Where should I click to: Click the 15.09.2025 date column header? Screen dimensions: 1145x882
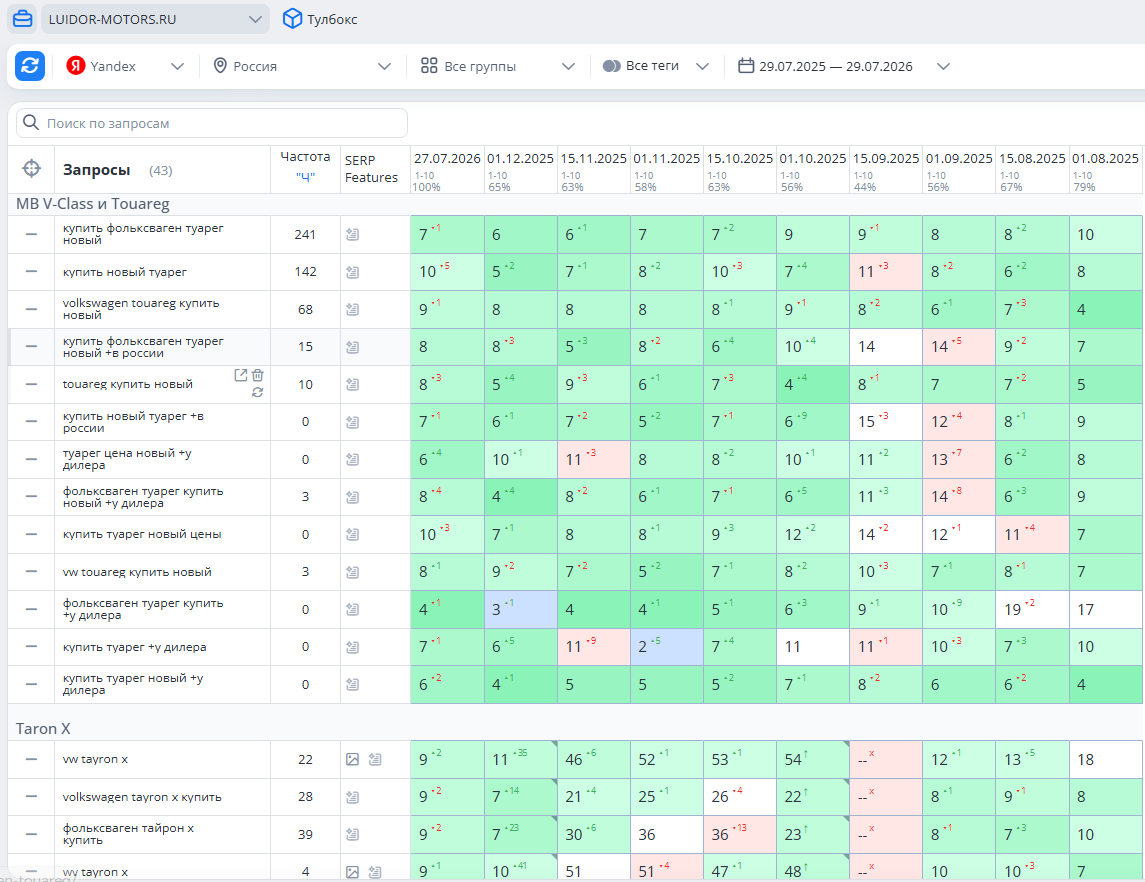coord(886,158)
